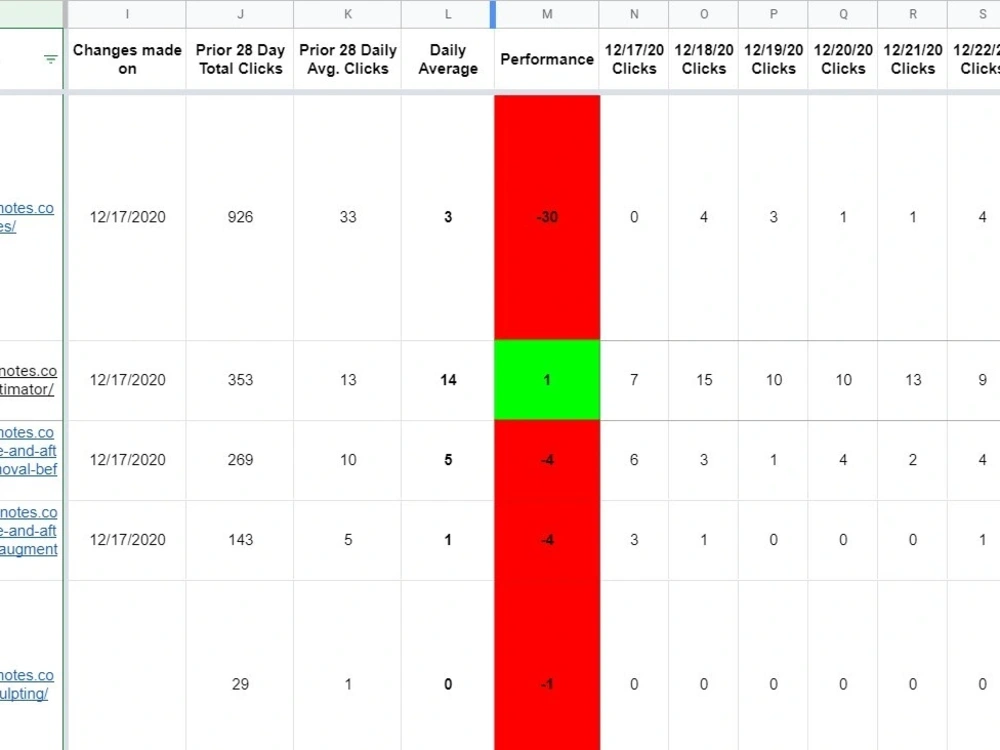Viewport: 1000px width, 750px height.
Task: Select the date cell in the 926 row
Action: pyautogui.click(x=127, y=217)
